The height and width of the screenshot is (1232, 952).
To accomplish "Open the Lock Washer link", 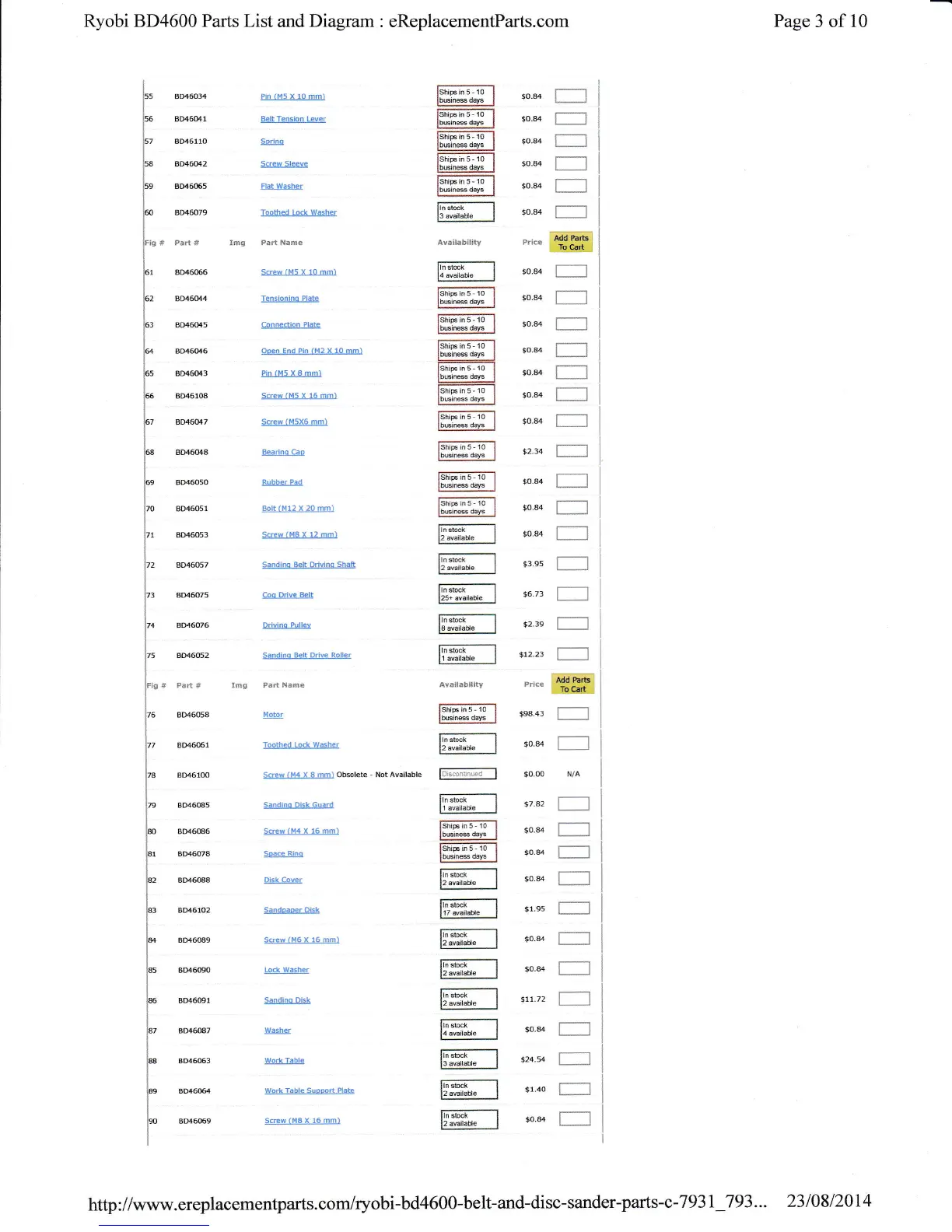I will [287, 970].
